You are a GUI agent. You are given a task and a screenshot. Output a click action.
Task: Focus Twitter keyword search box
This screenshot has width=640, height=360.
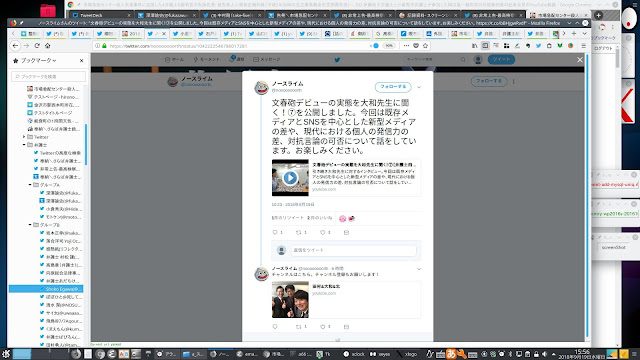(431, 60)
